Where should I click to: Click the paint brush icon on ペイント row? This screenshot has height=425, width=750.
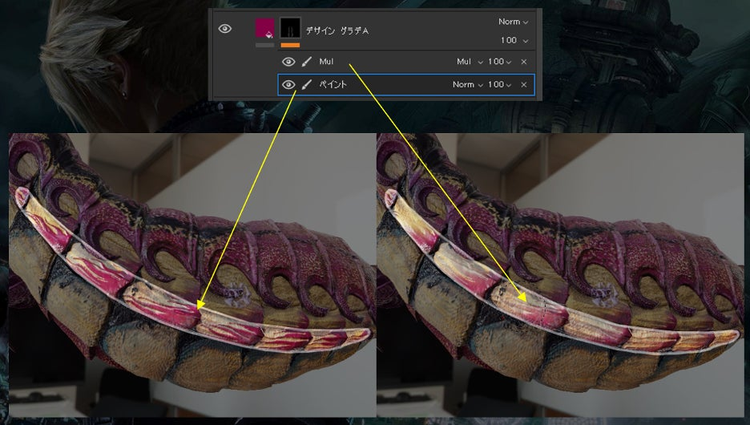coord(307,85)
